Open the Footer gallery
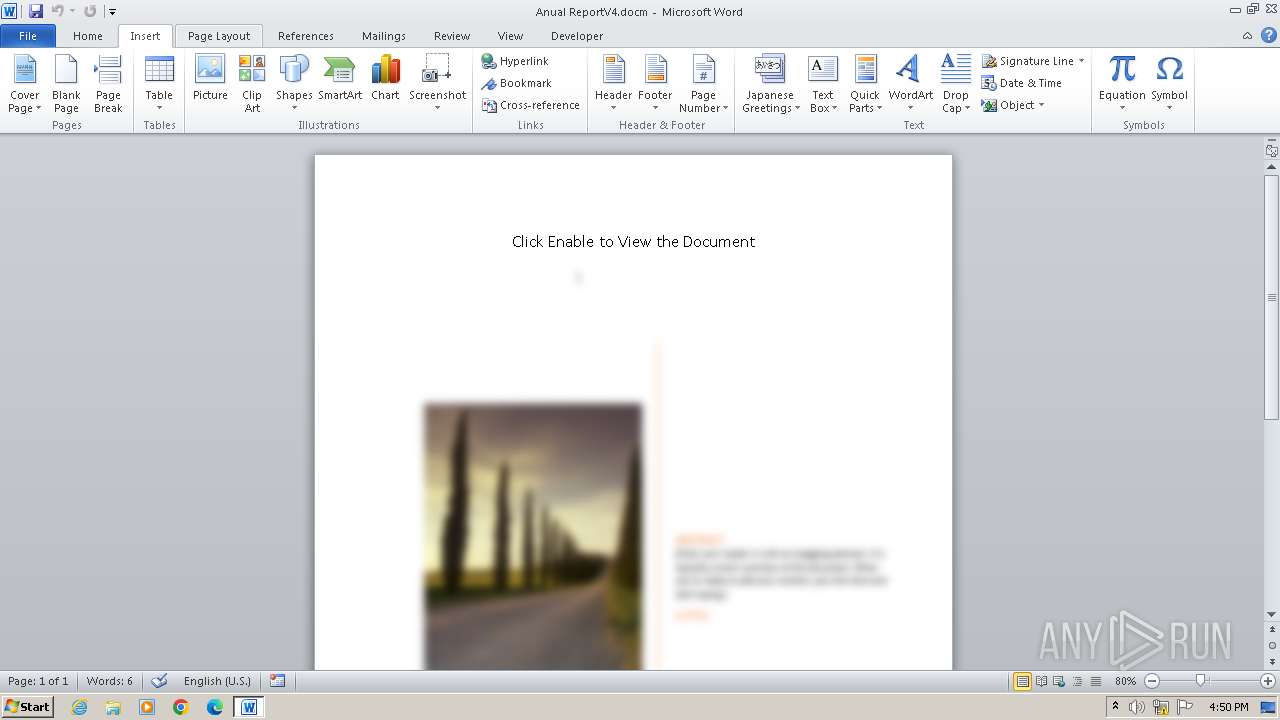The height and width of the screenshot is (720, 1280). [x=655, y=84]
